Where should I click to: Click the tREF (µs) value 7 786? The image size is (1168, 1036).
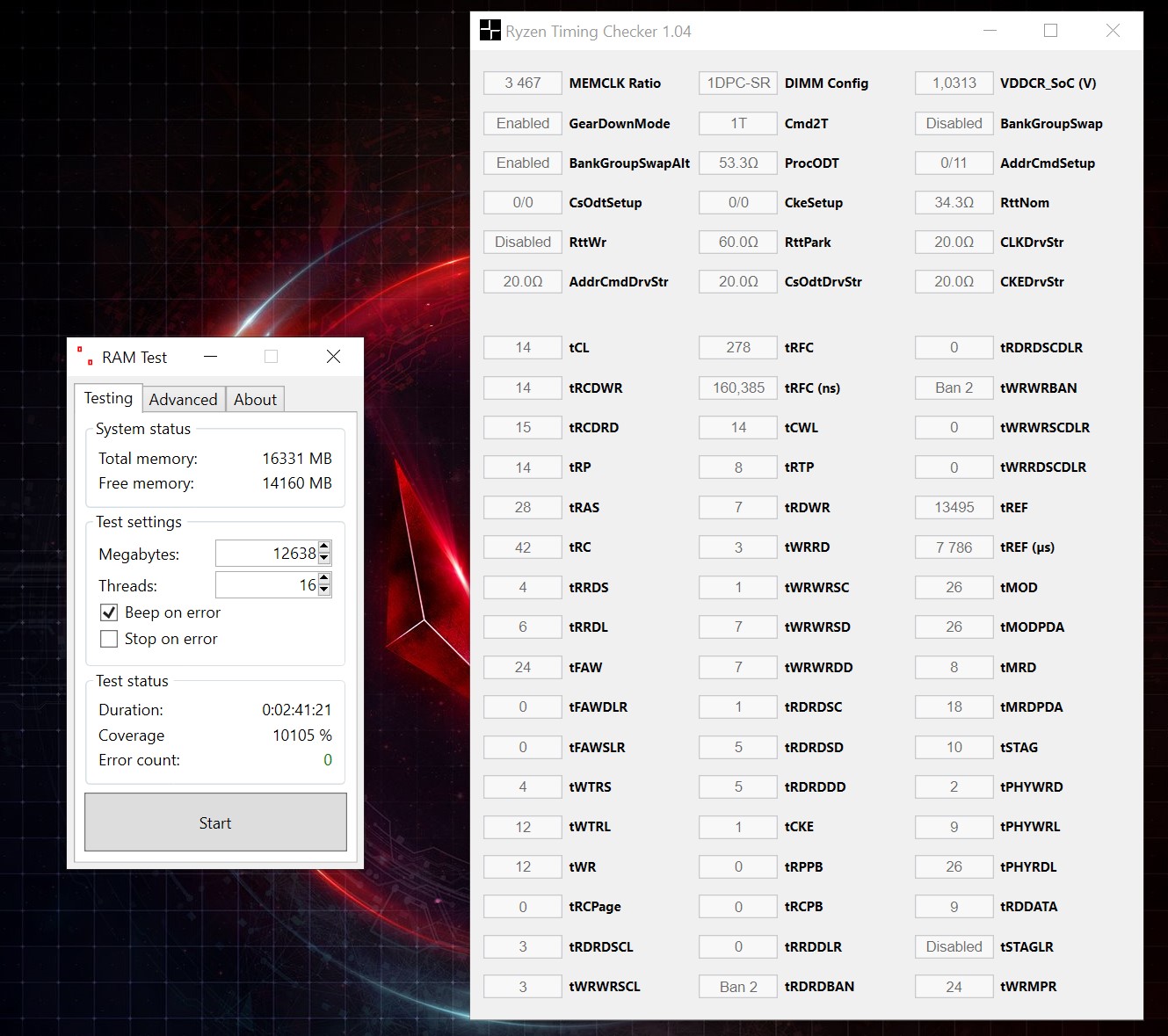tap(954, 547)
